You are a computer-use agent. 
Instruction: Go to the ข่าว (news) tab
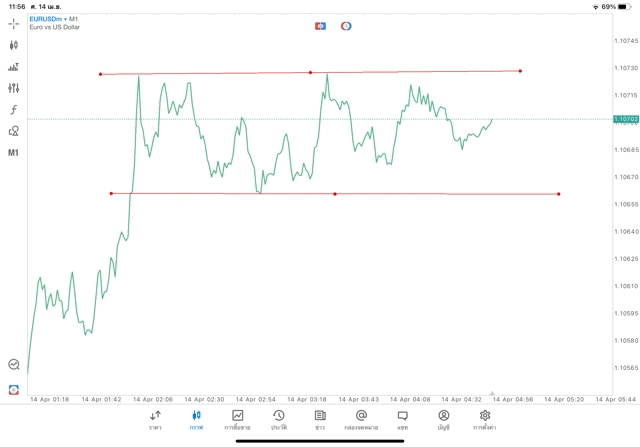click(320, 419)
